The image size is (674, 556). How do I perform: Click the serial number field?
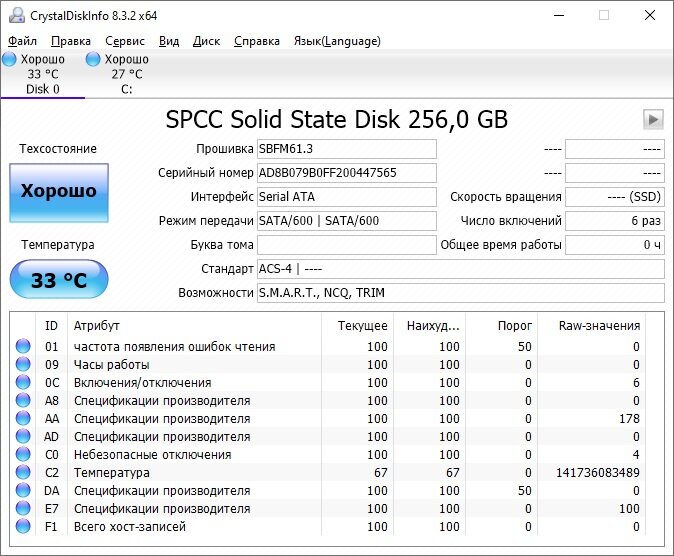pos(347,173)
